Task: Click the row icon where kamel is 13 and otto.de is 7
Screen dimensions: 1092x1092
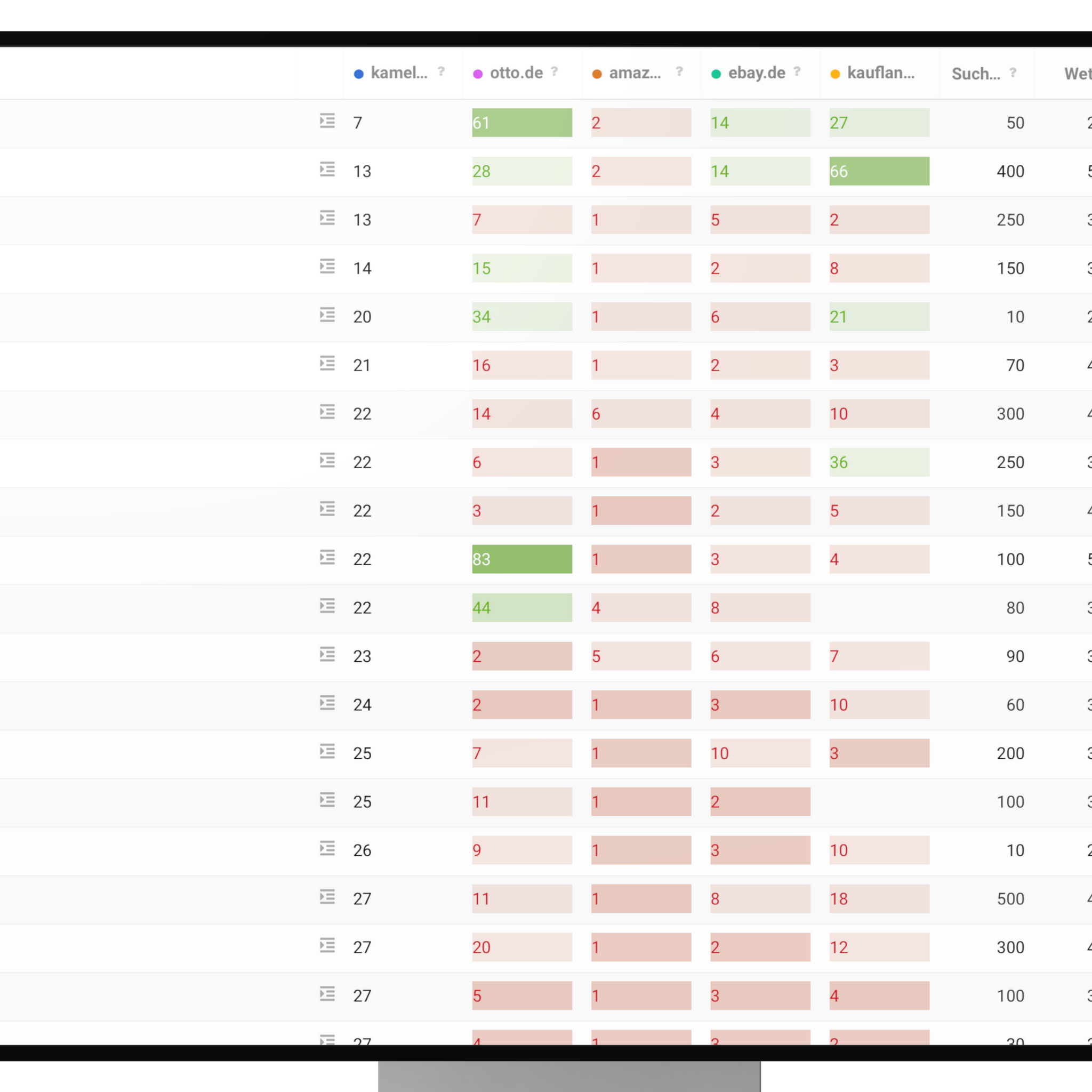Action: (327, 218)
